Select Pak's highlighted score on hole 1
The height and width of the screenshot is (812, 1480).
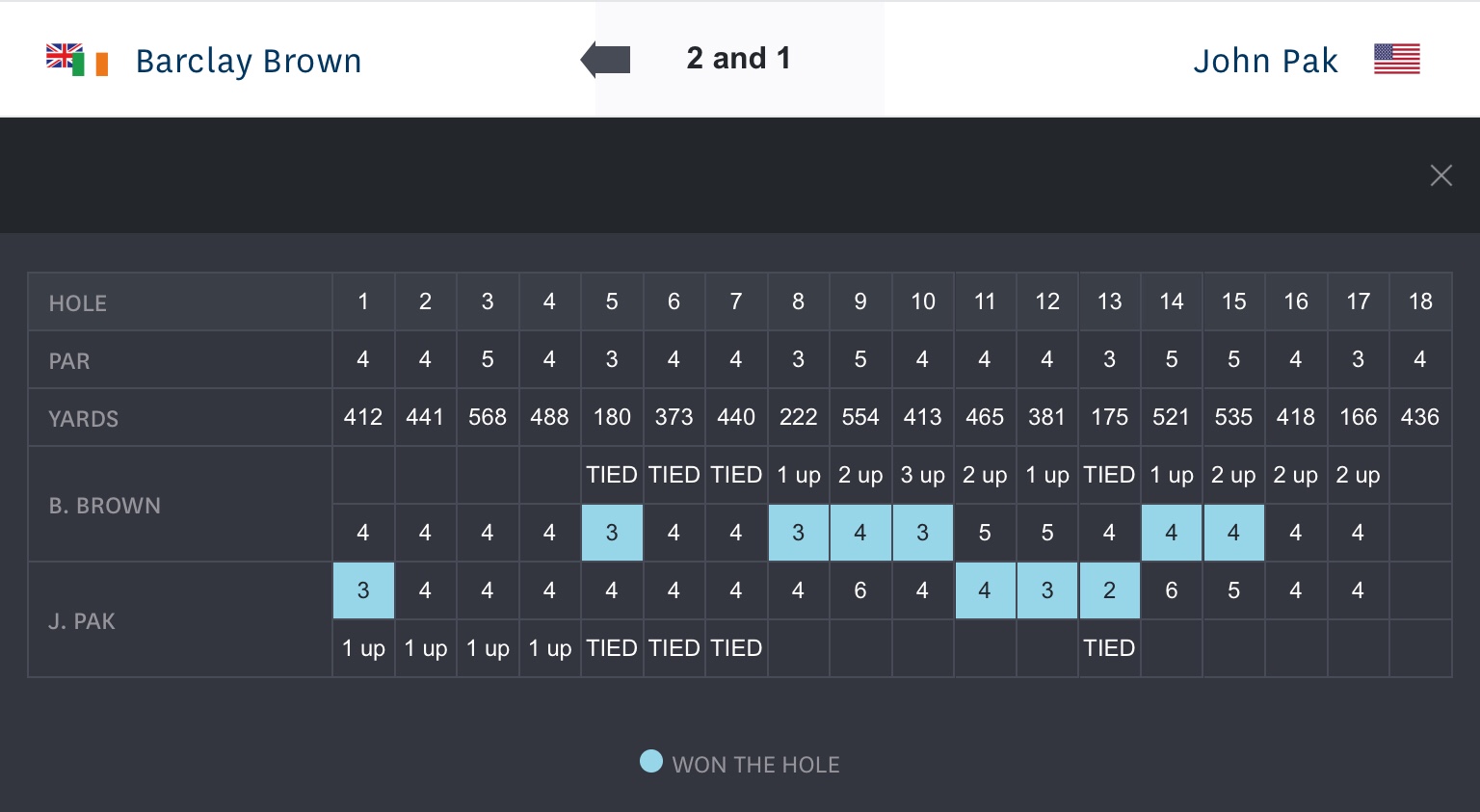[x=363, y=590]
